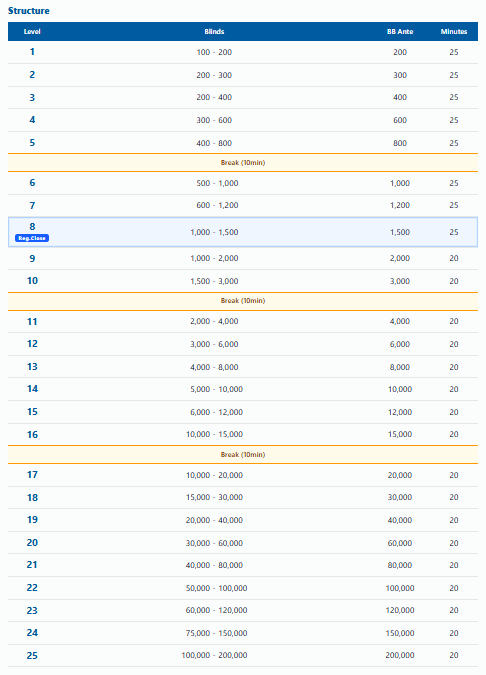Click the Minutes column header
486x675 pixels.
(454, 31)
